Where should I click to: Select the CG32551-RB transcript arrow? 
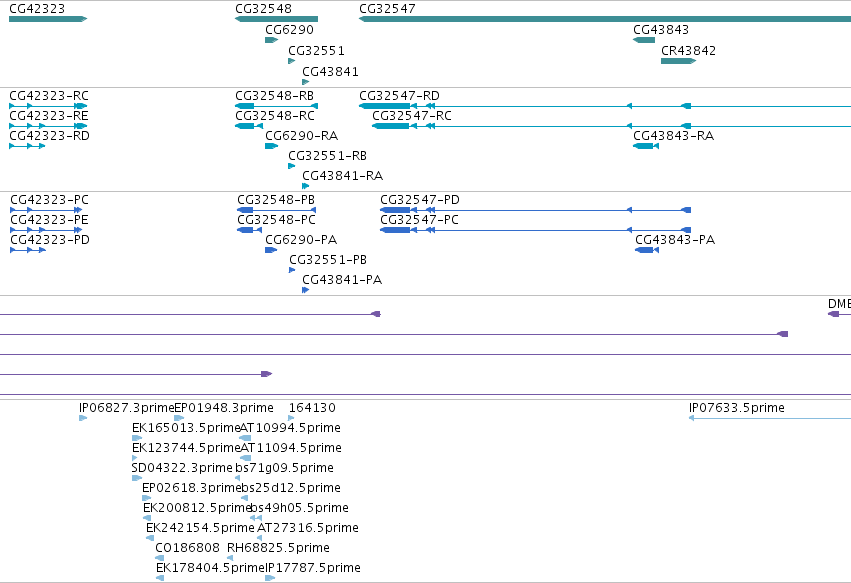[x=291, y=166]
